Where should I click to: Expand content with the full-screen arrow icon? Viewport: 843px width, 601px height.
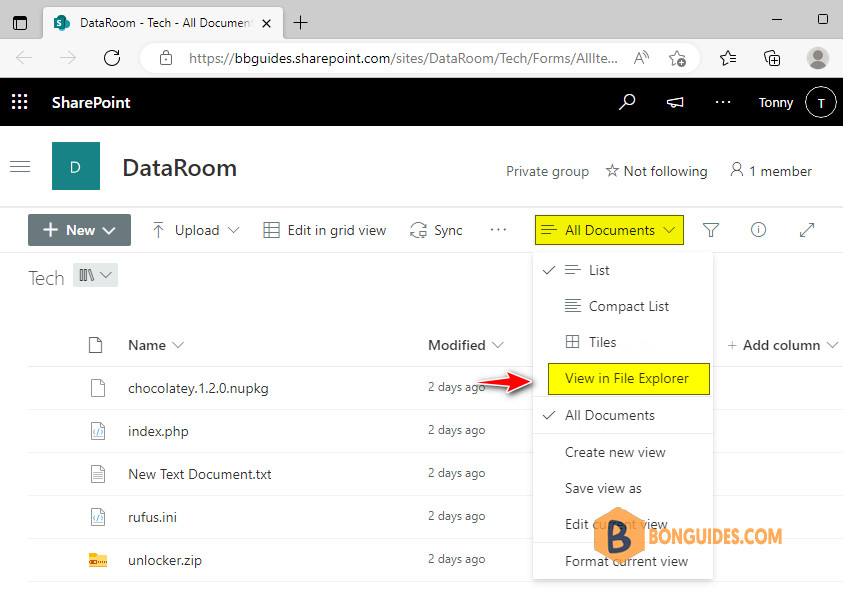pyautogui.click(x=806, y=230)
